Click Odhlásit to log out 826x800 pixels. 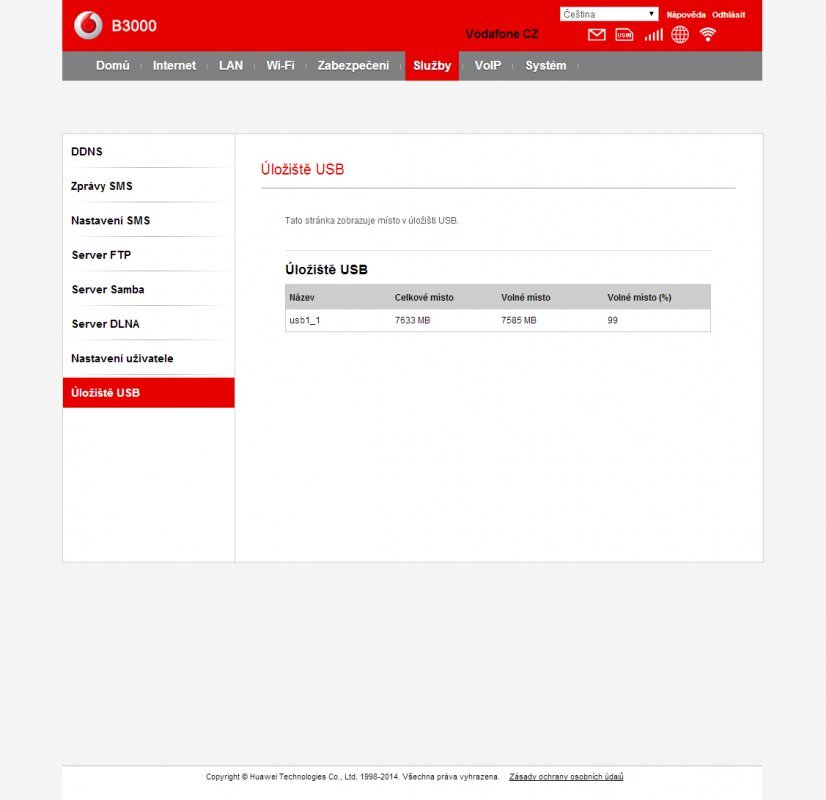(728, 15)
